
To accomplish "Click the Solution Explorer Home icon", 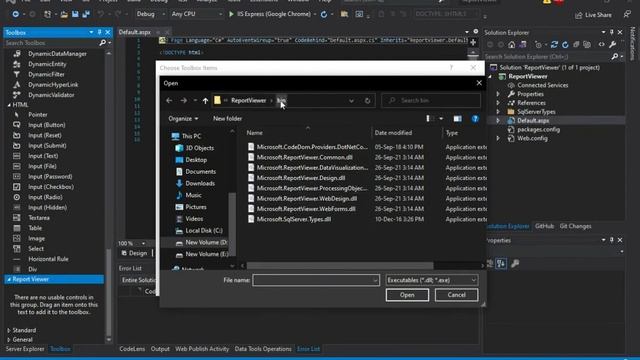I will click(x=511, y=44).
